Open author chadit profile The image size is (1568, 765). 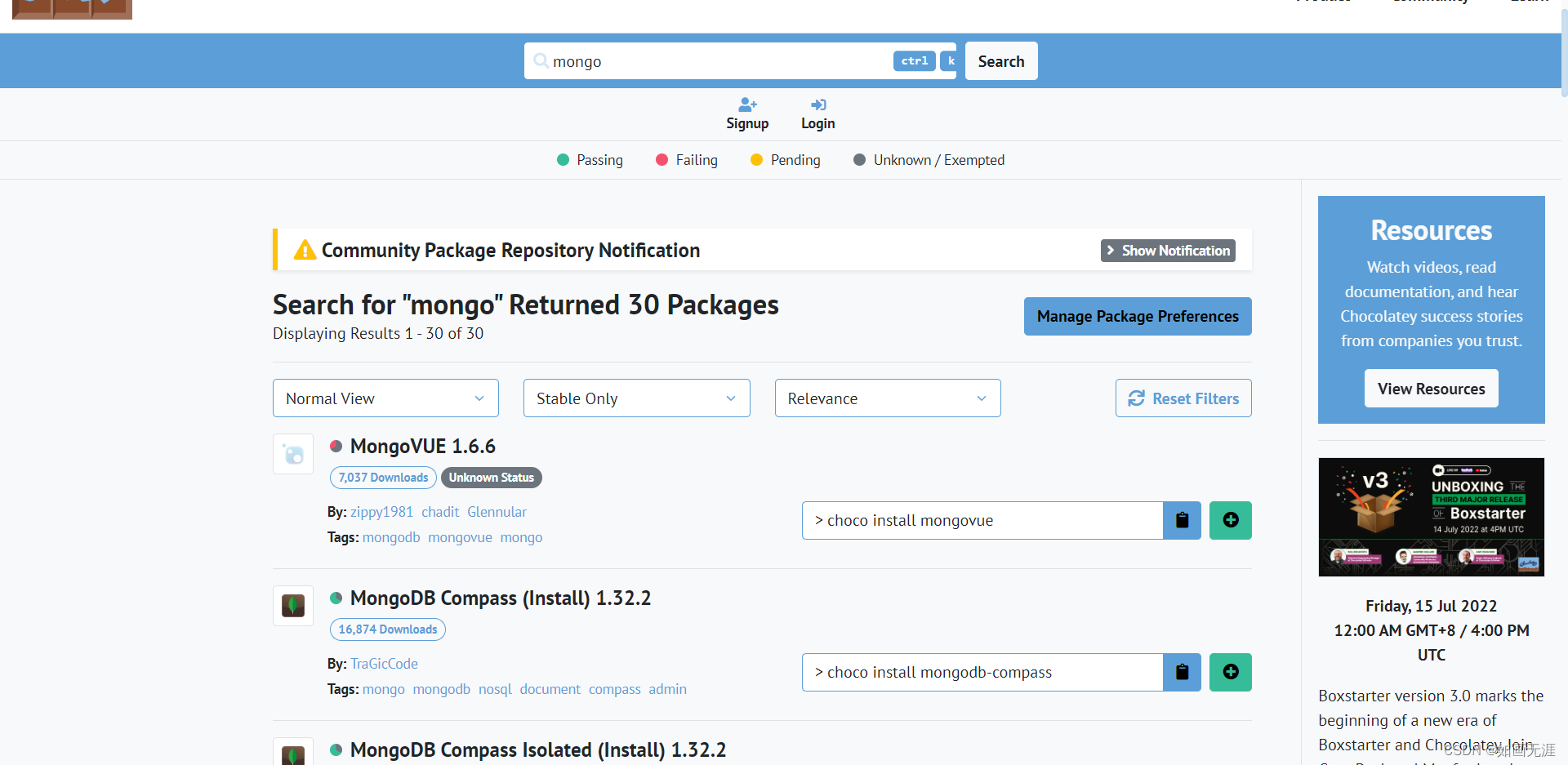(x=440, y=512)
